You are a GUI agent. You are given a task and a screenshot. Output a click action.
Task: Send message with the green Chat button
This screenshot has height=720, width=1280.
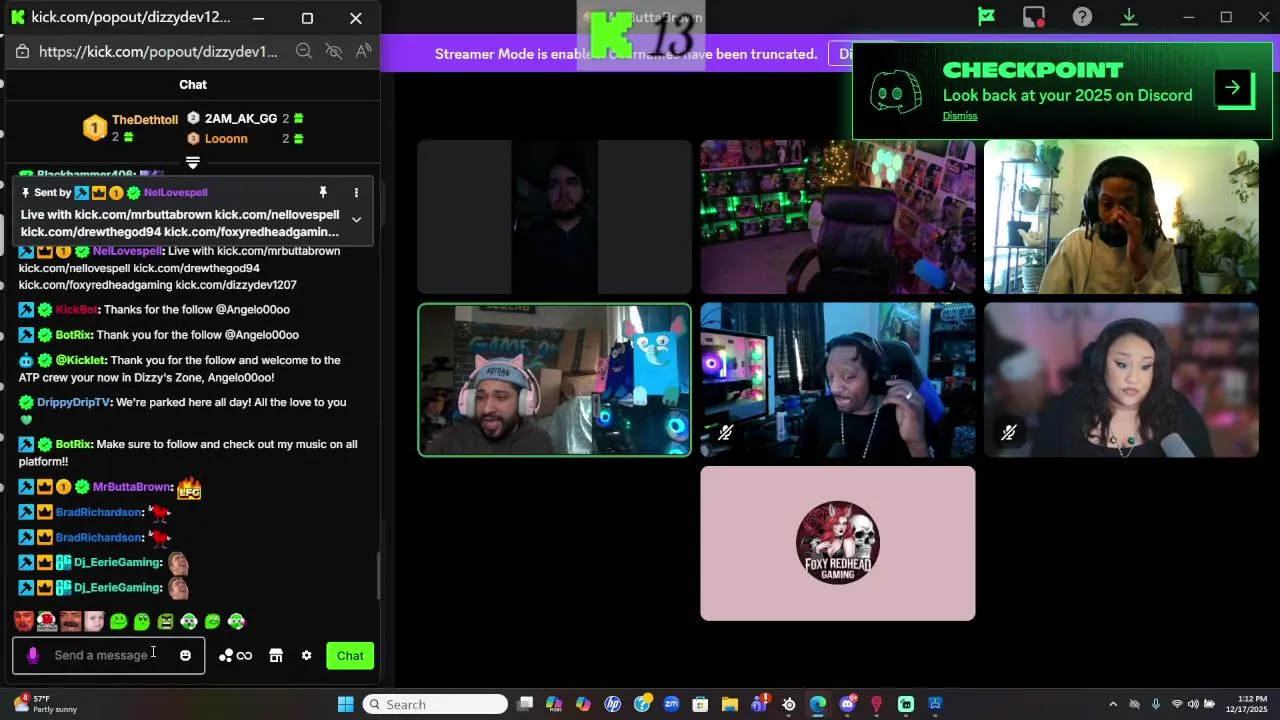tap(350, 656)
